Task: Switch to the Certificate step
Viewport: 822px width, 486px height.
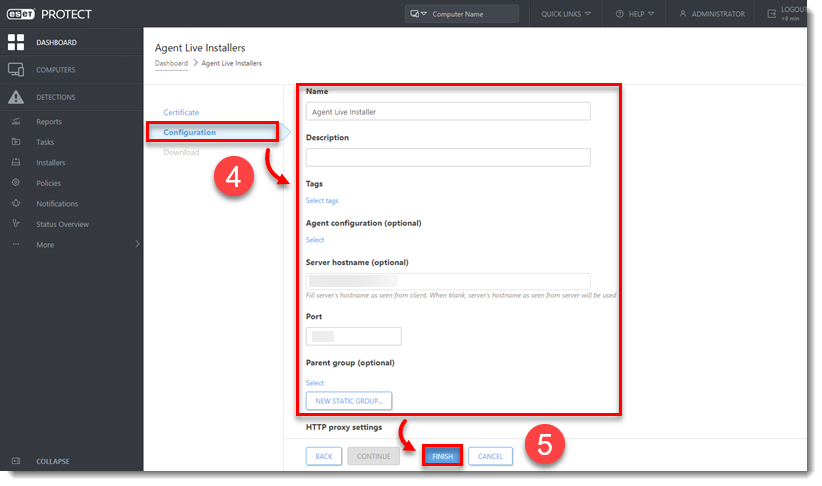Action: 181,112
